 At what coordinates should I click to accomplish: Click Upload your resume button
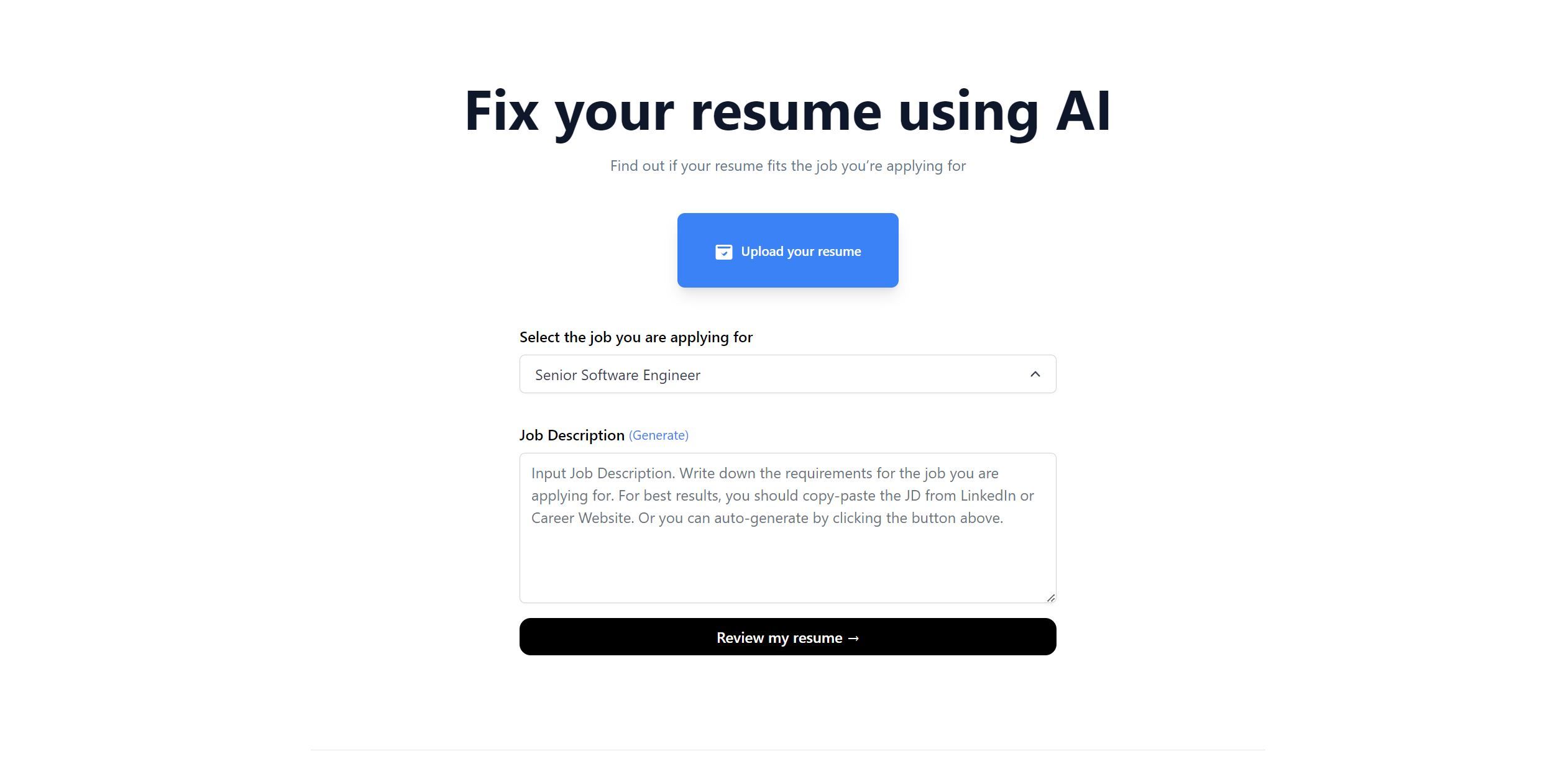pyautogui.click(x=788, y=250)
